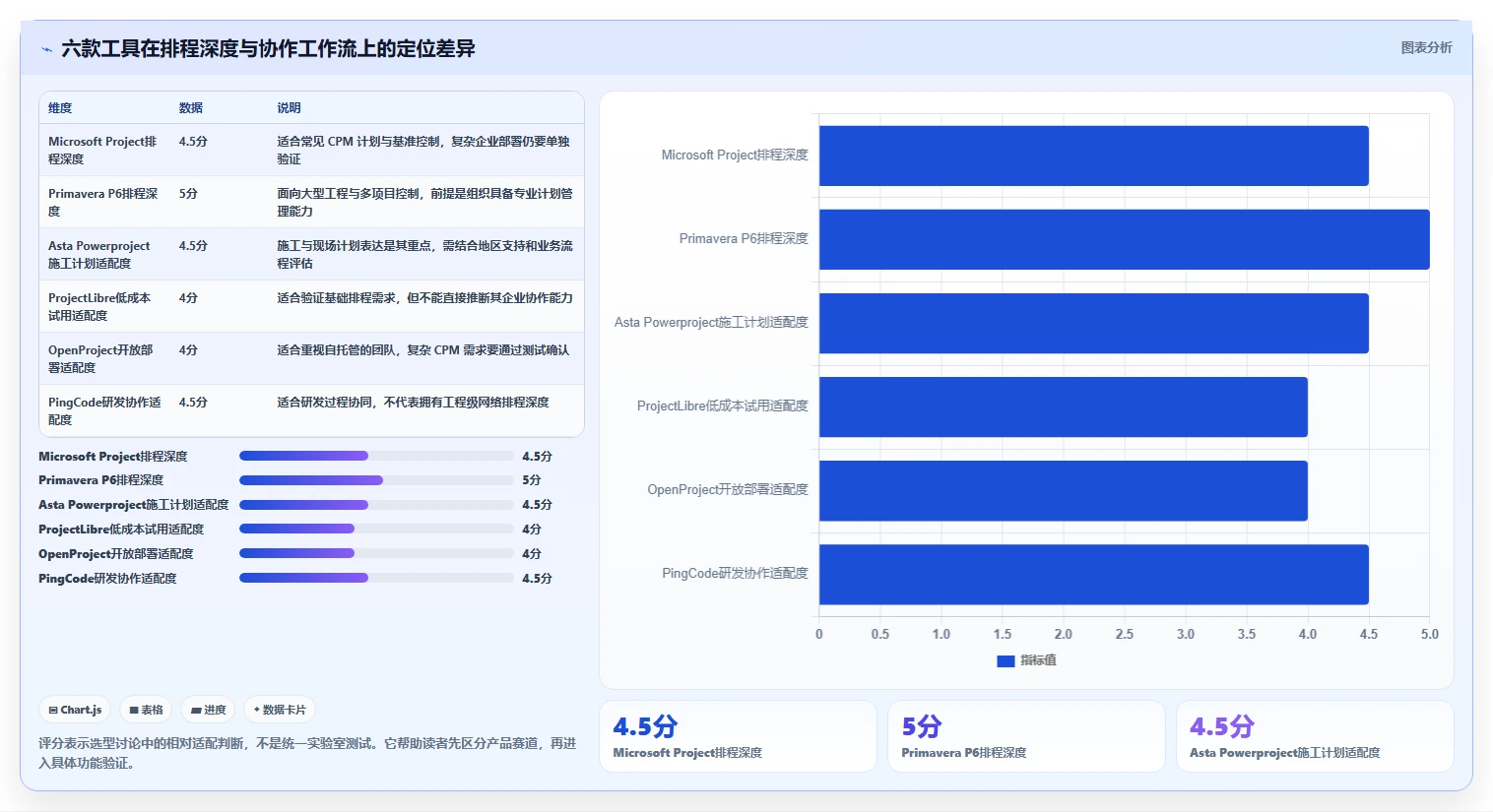
Task: Click progress label ProjectLibre低成本试用适配度
Action: click(x=121, y=530)
